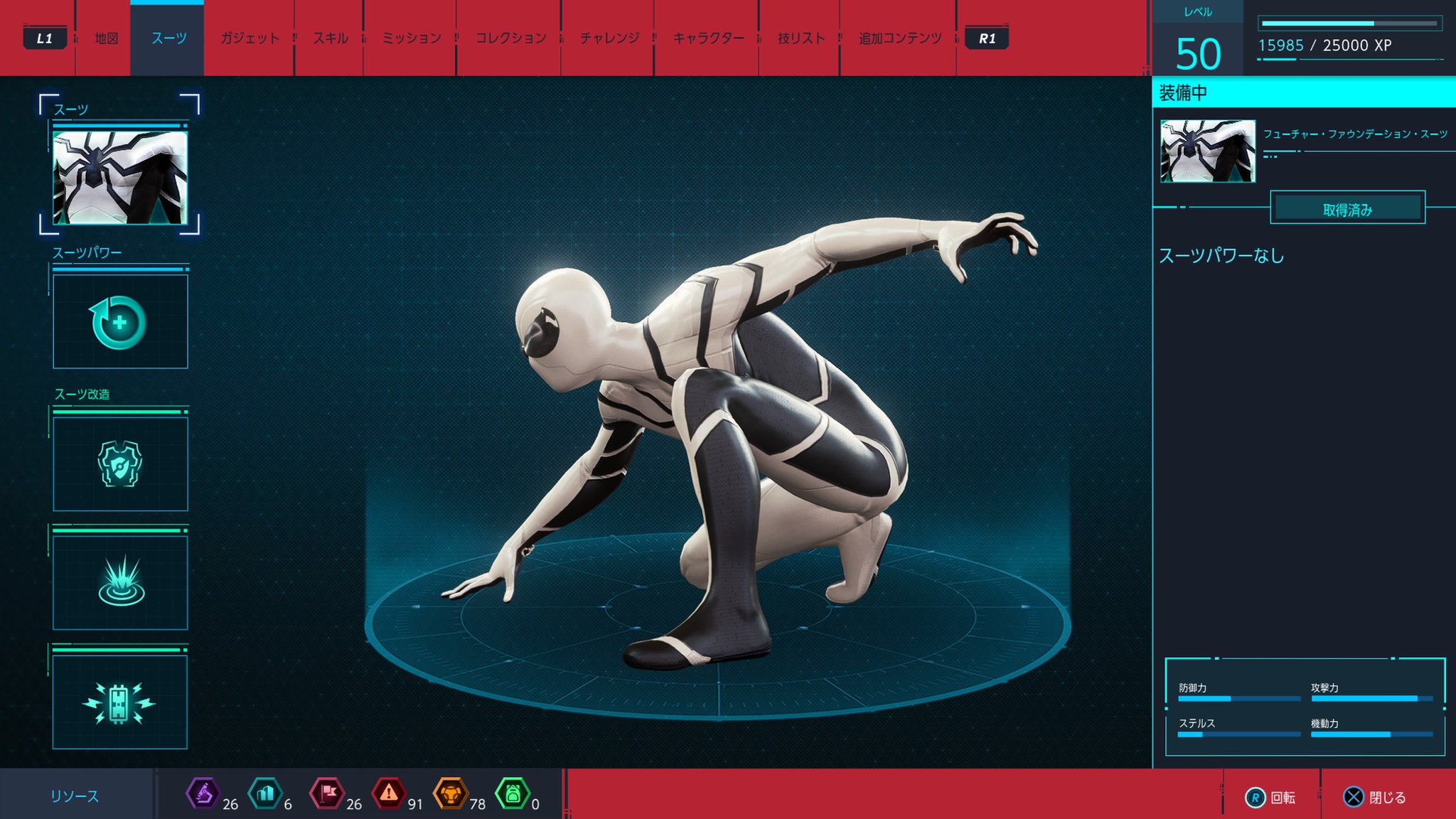1456x819 pixels.
Task: Switch to the チャレンジ tab
Action: point(609,38)
